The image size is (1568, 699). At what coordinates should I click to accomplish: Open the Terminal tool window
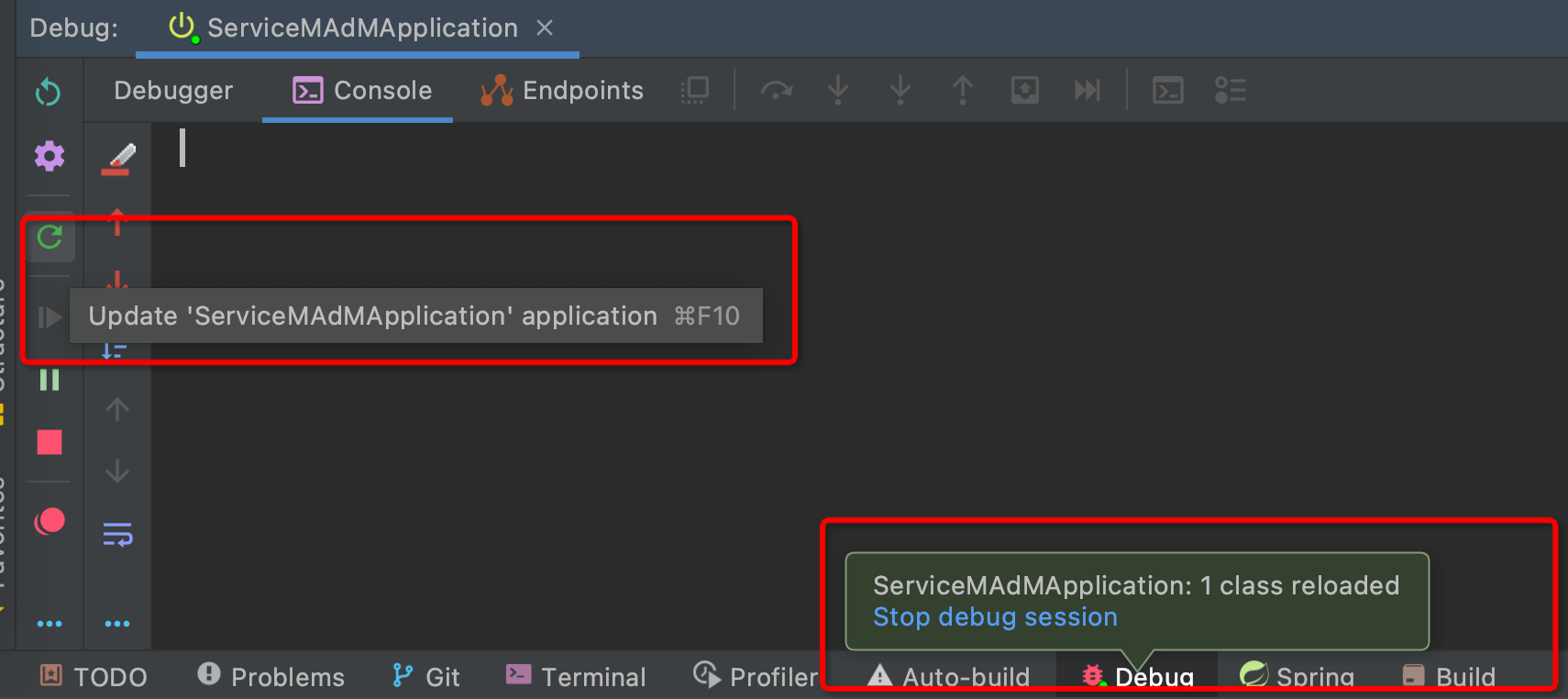[576, 677]
